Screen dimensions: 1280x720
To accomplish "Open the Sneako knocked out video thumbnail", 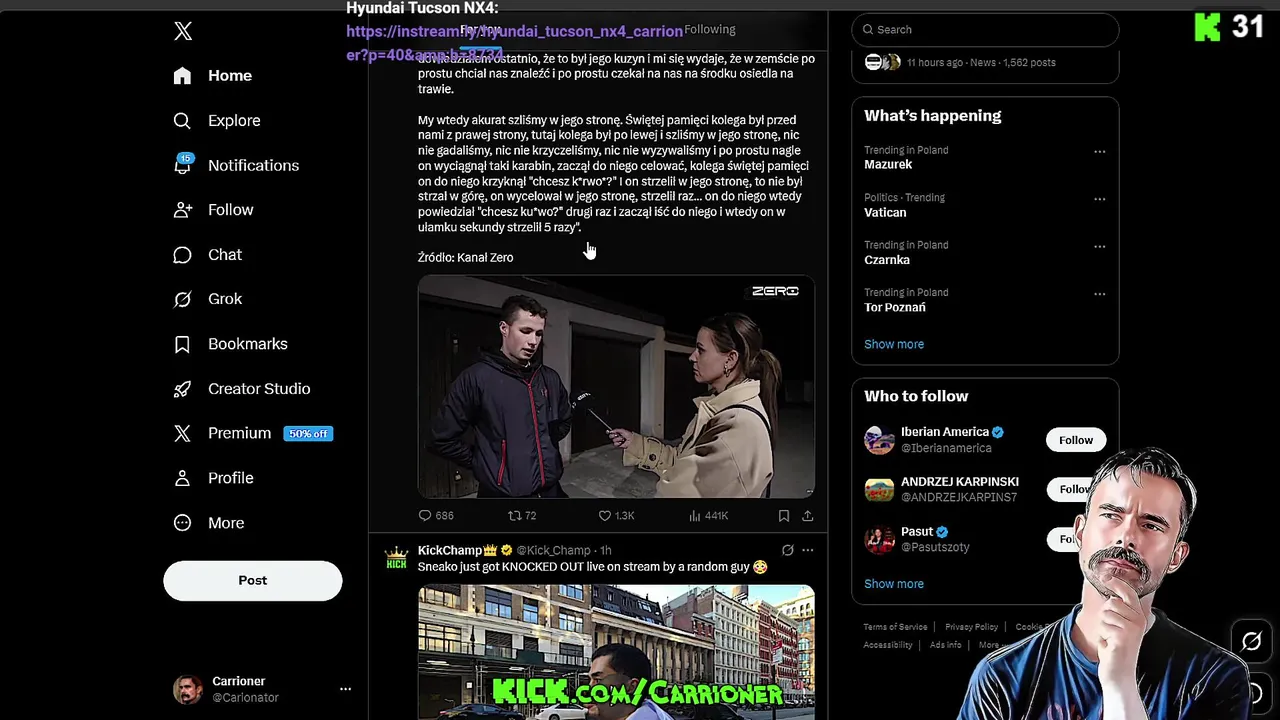I will tap(616, 652).
